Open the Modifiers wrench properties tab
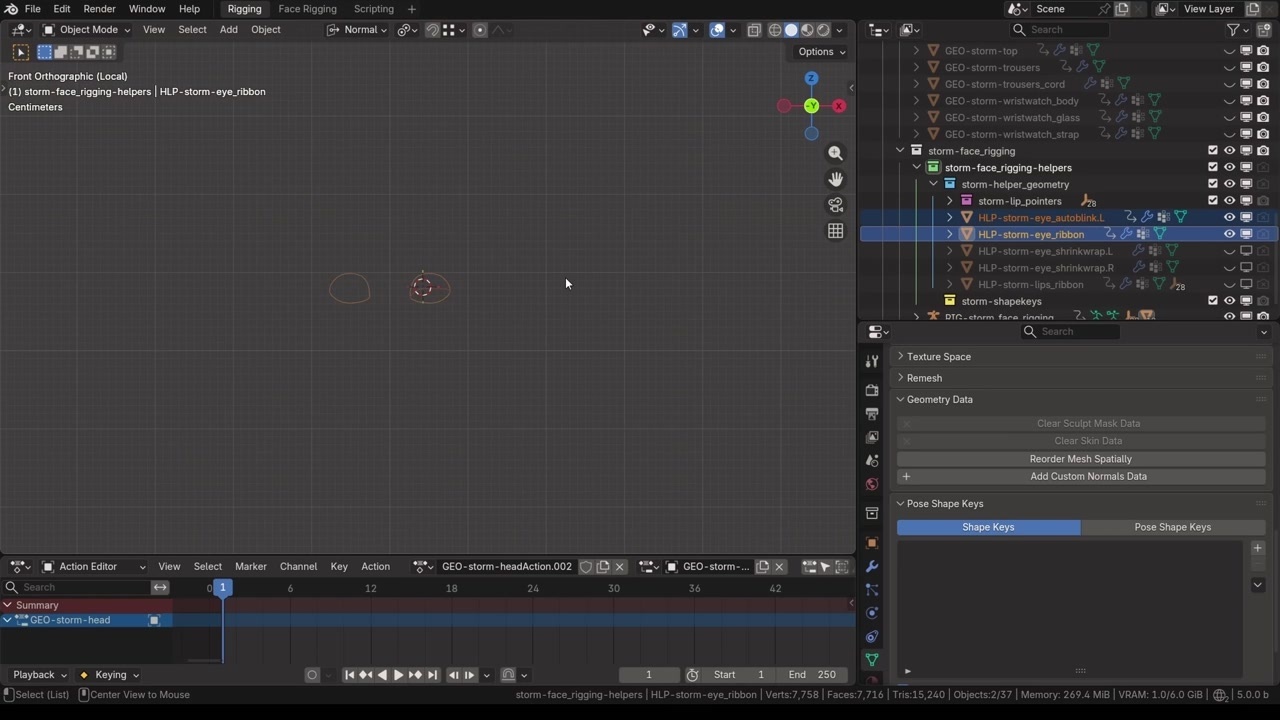 point(872,566)
